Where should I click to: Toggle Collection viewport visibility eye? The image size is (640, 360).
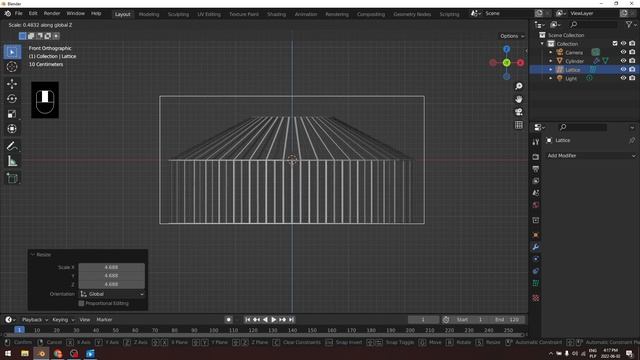[x=623, y=43]
